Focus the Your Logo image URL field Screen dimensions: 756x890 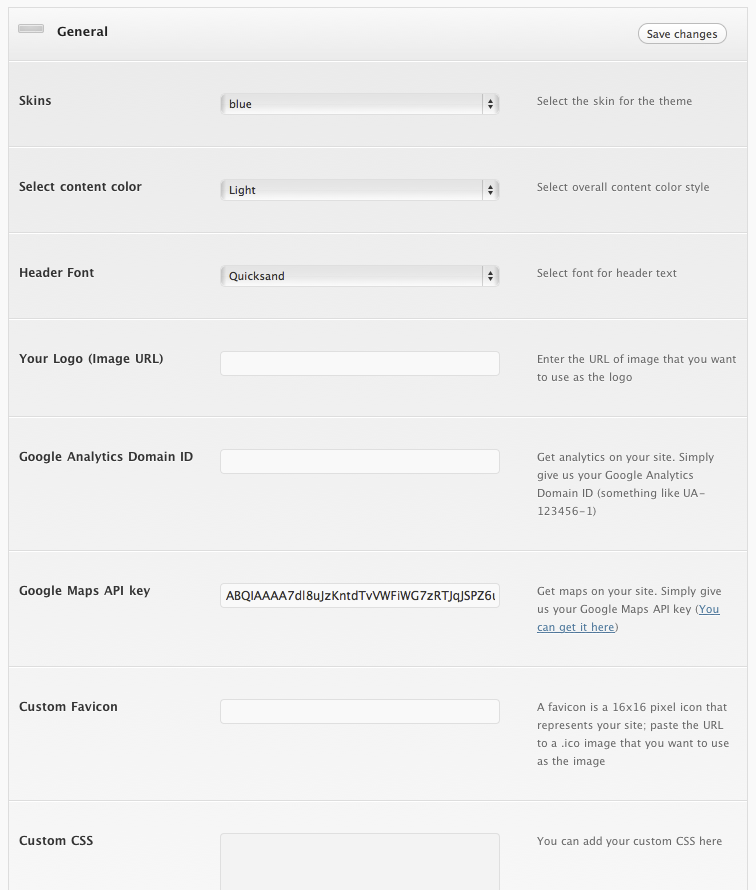(359, 363)
